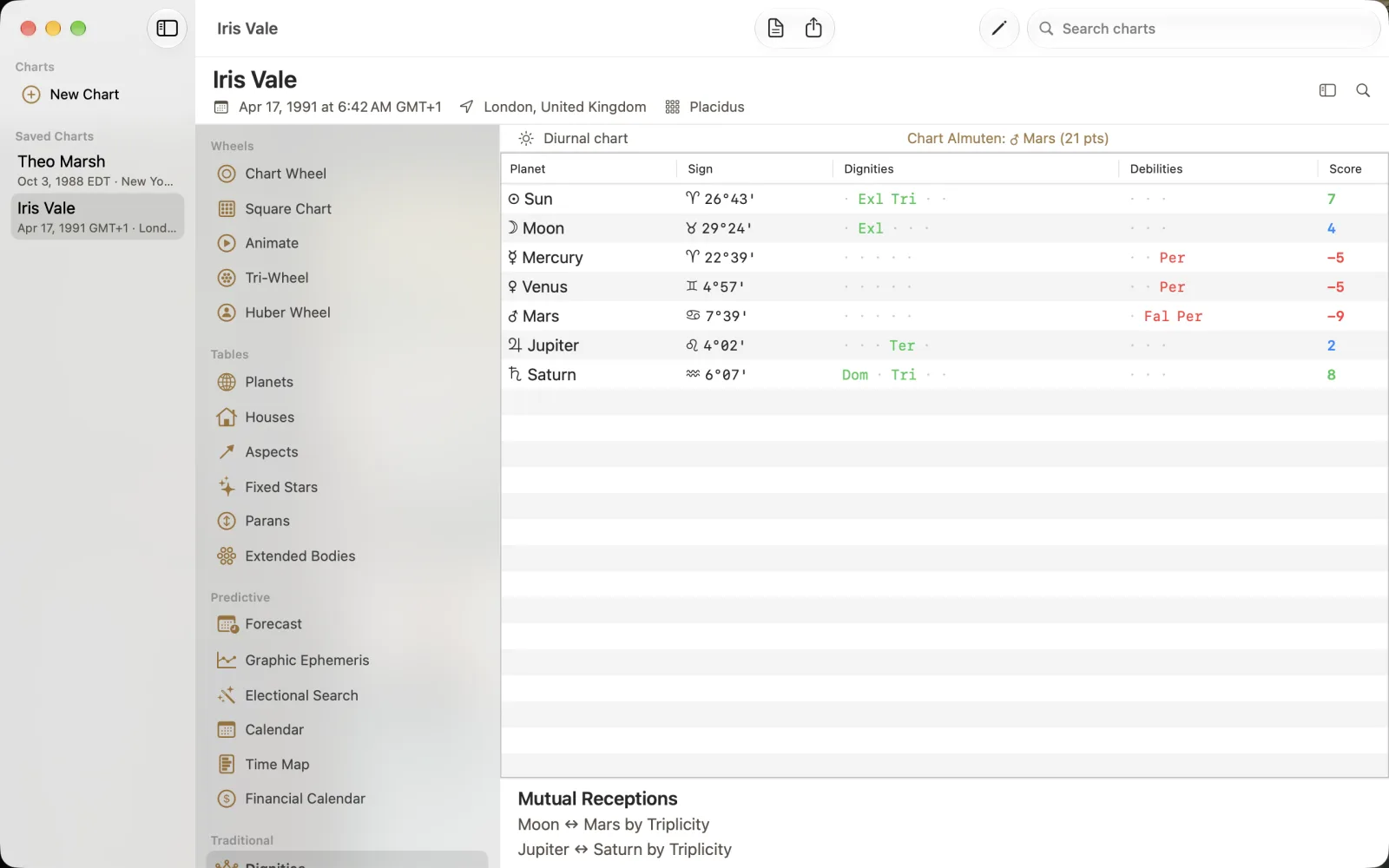Select the Iris Vale saved chart
Image resolution: width=1389 pixels, height=868 pixels.
[97, 216]
